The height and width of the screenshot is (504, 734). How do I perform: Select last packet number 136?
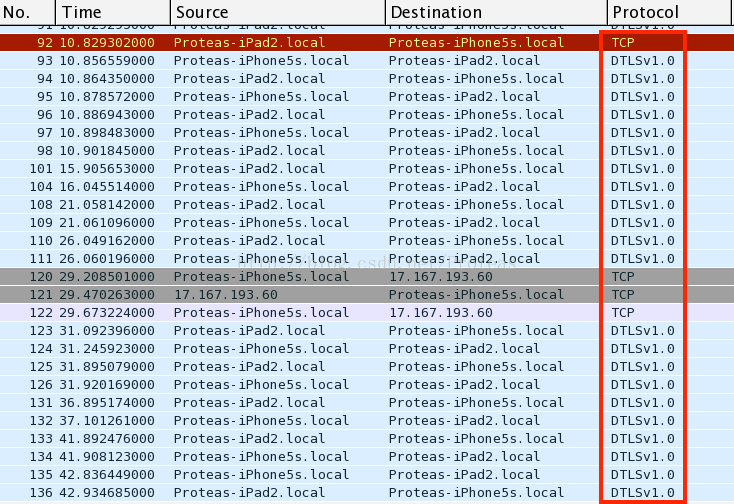coord(367,493)
